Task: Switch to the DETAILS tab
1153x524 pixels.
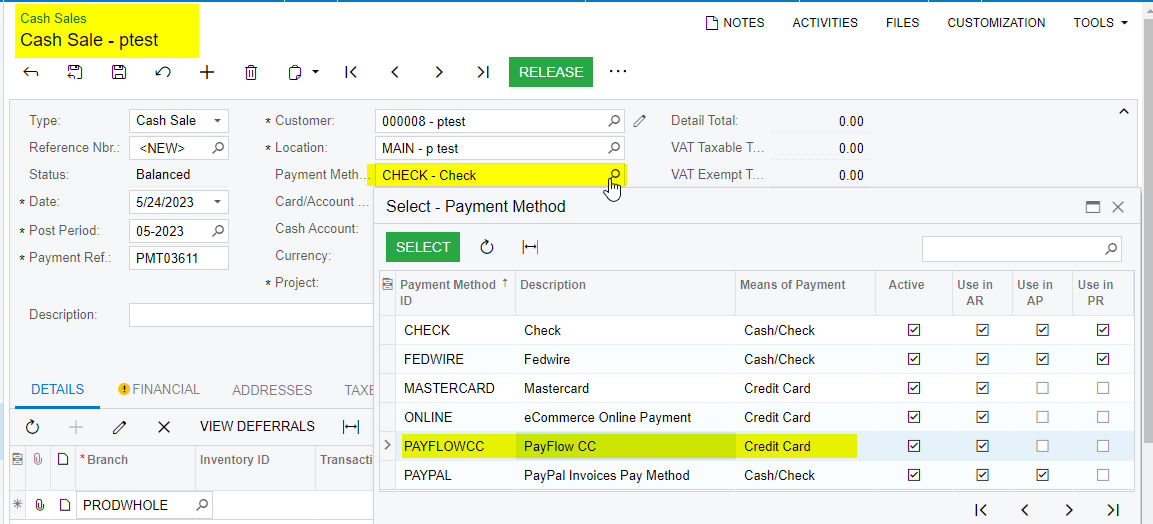Action: [57, 390]
